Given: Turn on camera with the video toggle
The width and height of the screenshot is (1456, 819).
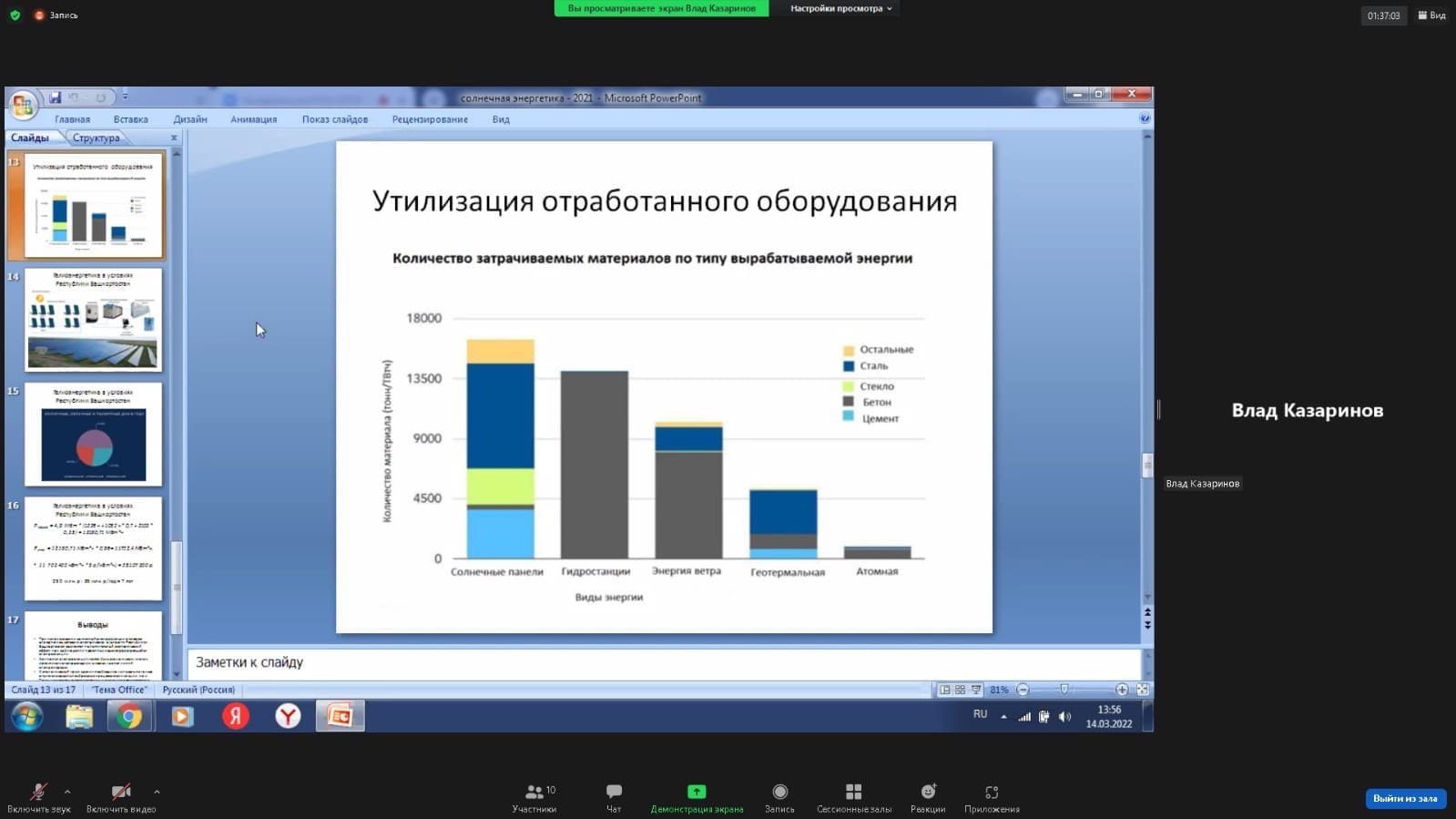Looking at the screenshot, I should [x=120, y=793].
